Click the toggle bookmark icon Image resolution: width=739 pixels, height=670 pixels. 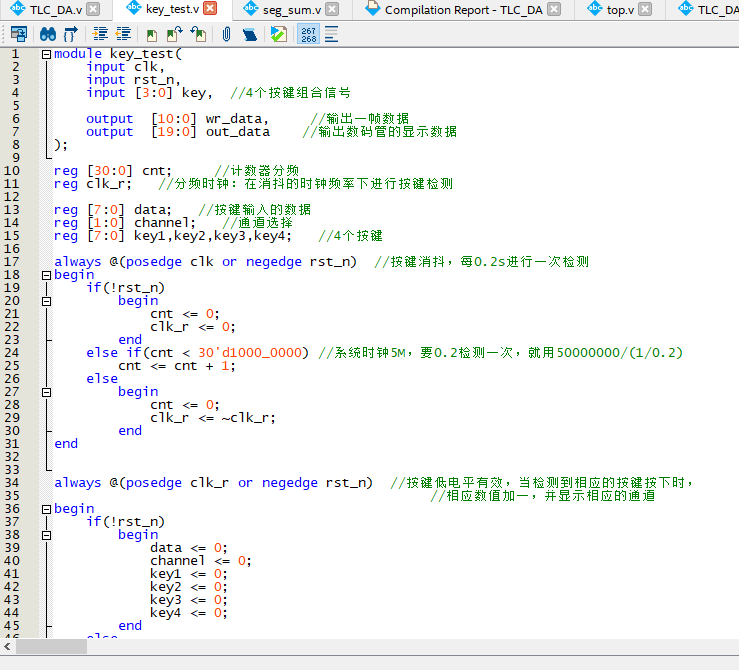point(151,34)
